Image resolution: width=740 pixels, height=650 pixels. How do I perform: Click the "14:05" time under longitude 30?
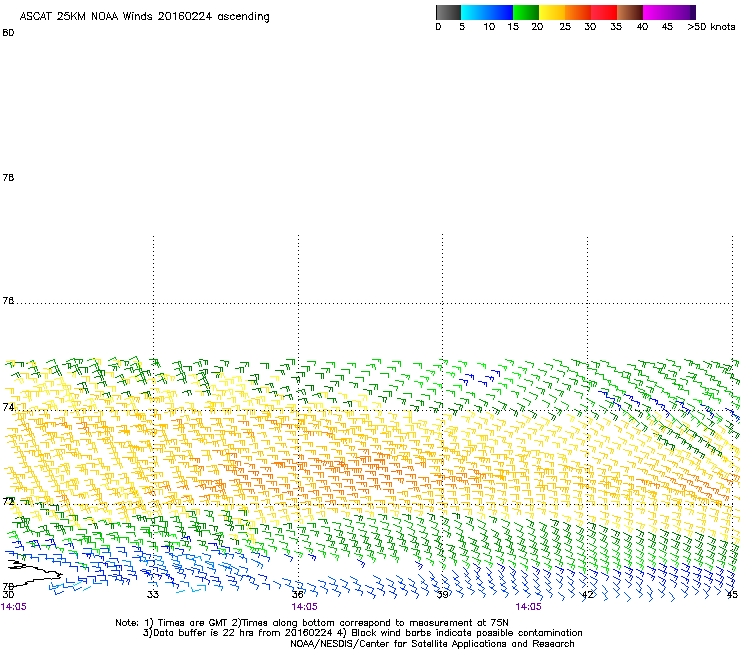tap(14, 607)
